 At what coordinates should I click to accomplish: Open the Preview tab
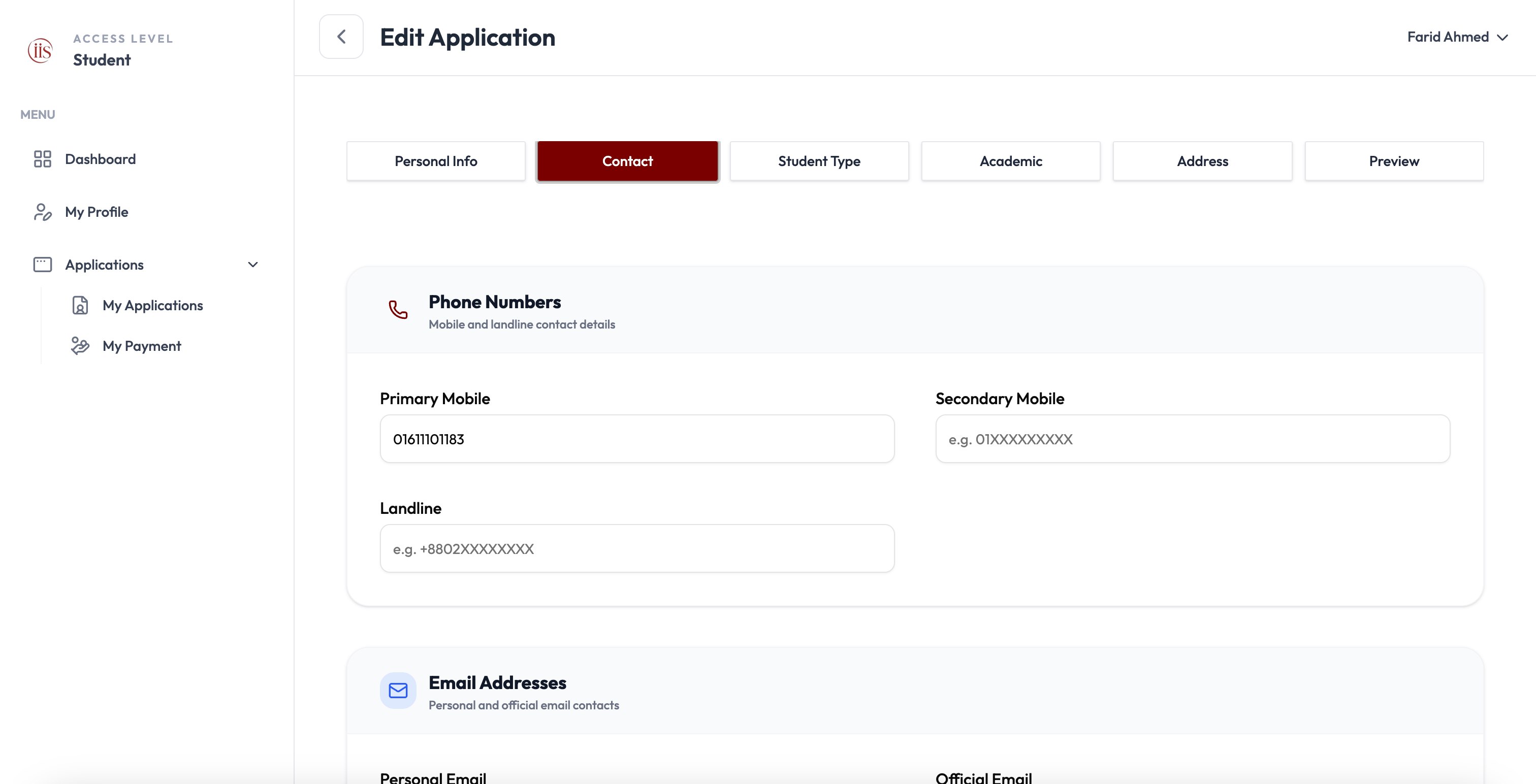[x=1394, y=161]
